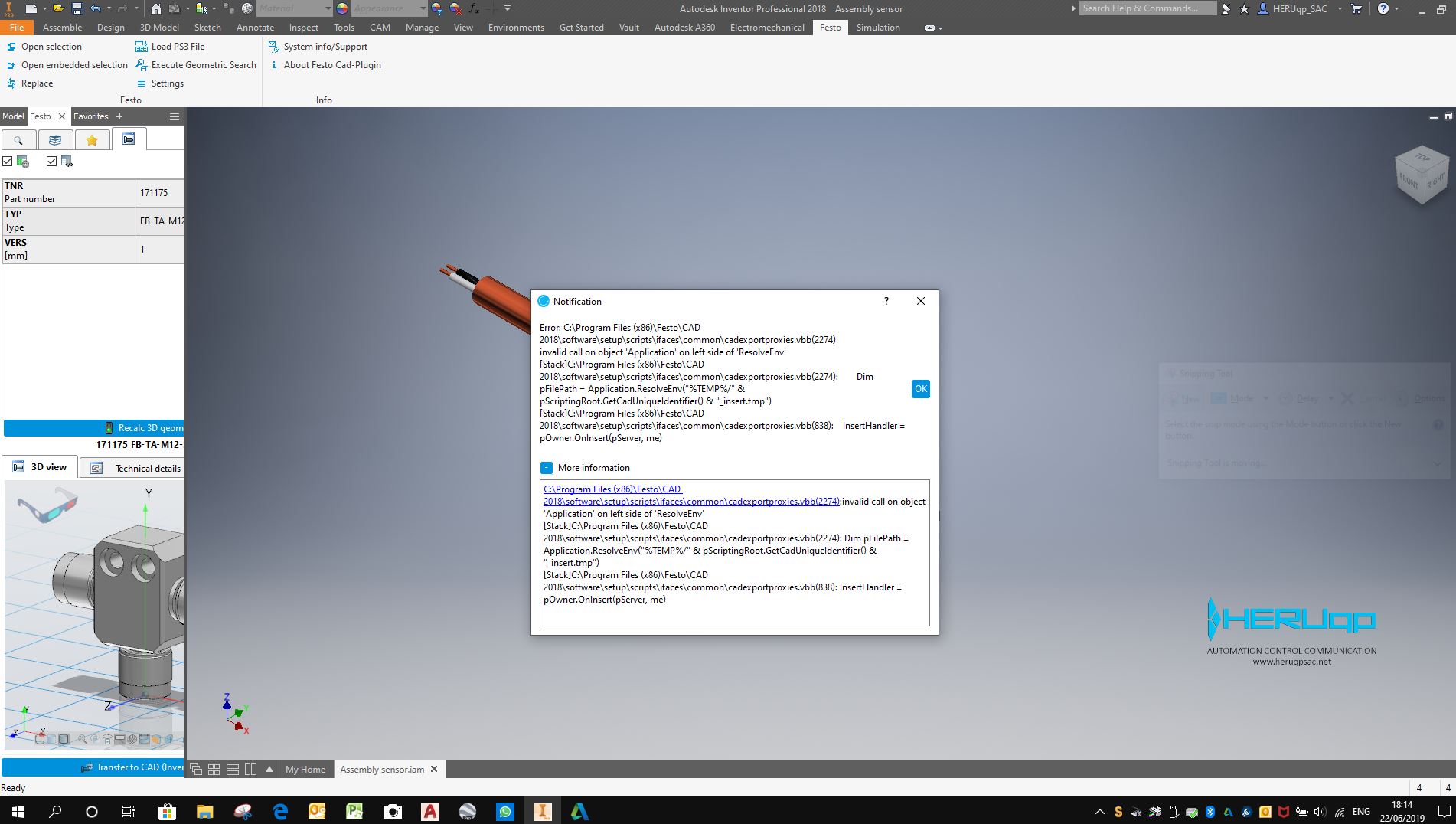
Task: Click the cascade windows icon
Action: (196, 769)
